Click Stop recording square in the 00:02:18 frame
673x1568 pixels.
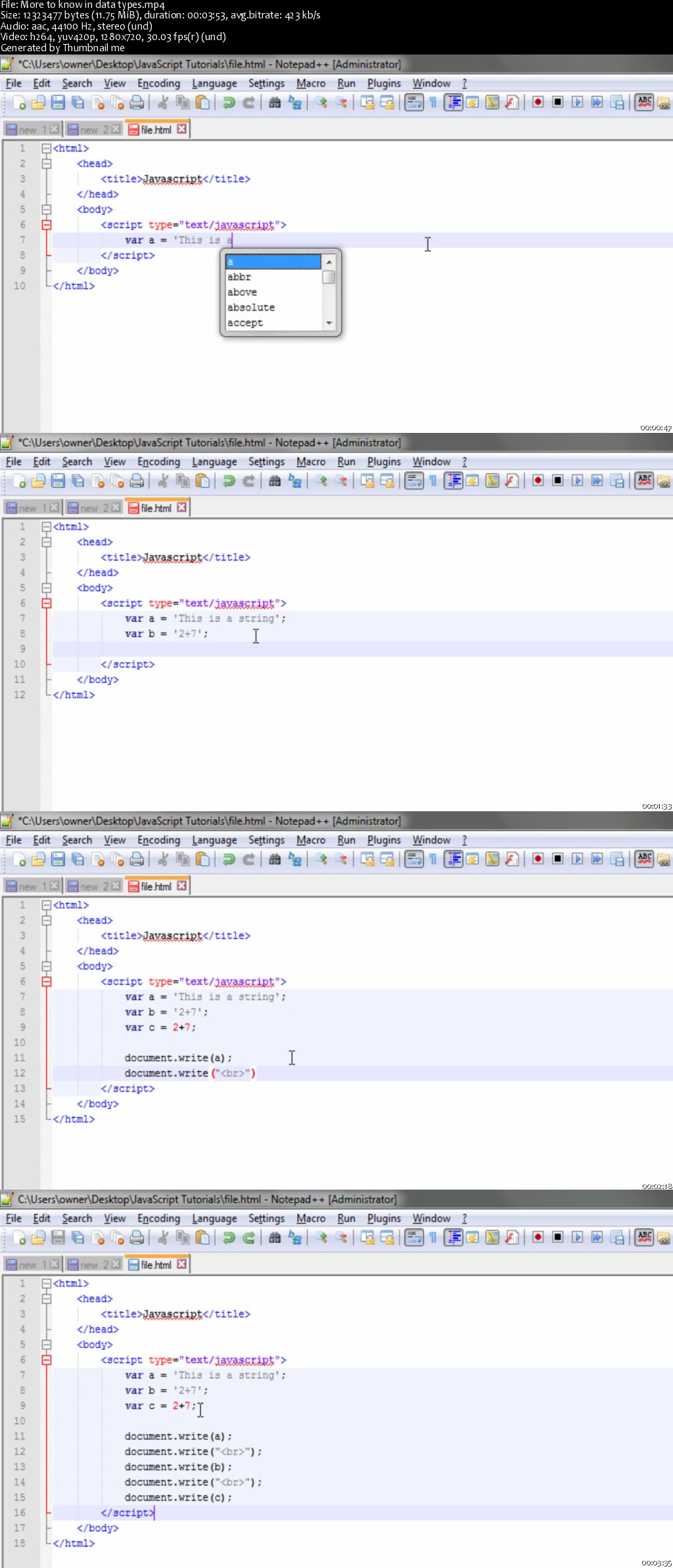557,859
